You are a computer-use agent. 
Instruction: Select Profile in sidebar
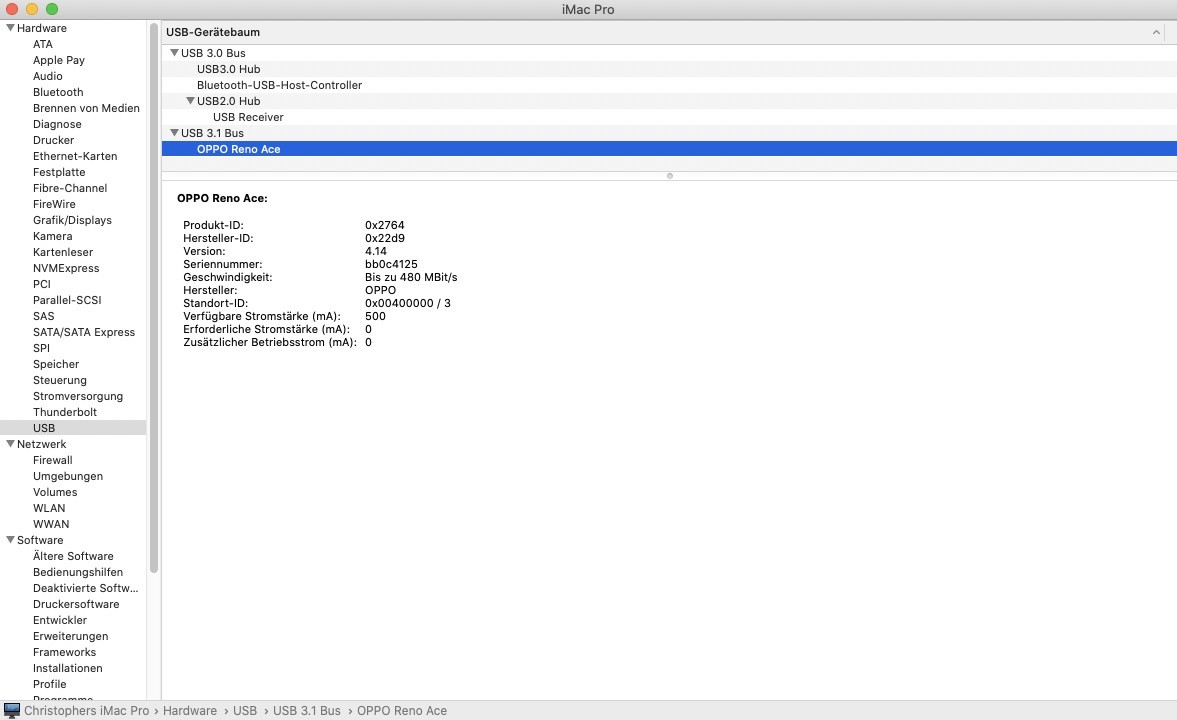pyautogui.click(x=50, y=684)
